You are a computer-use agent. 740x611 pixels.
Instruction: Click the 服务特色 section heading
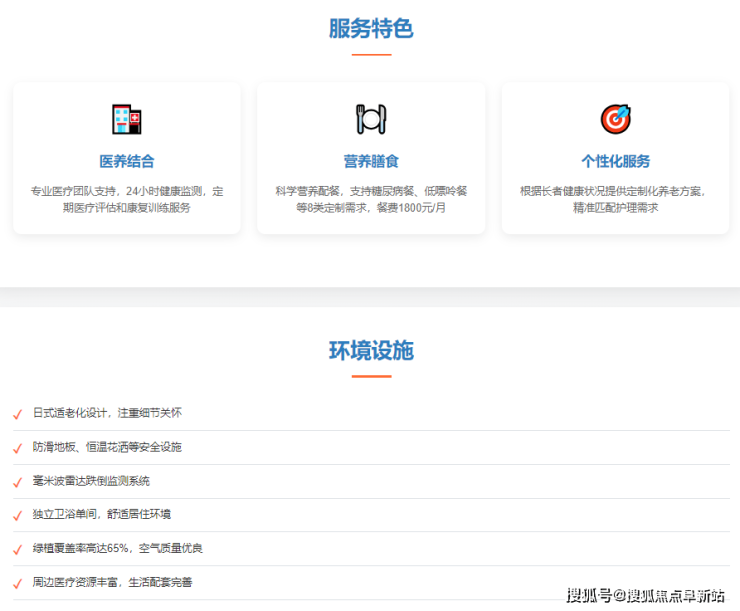(371, 28)
